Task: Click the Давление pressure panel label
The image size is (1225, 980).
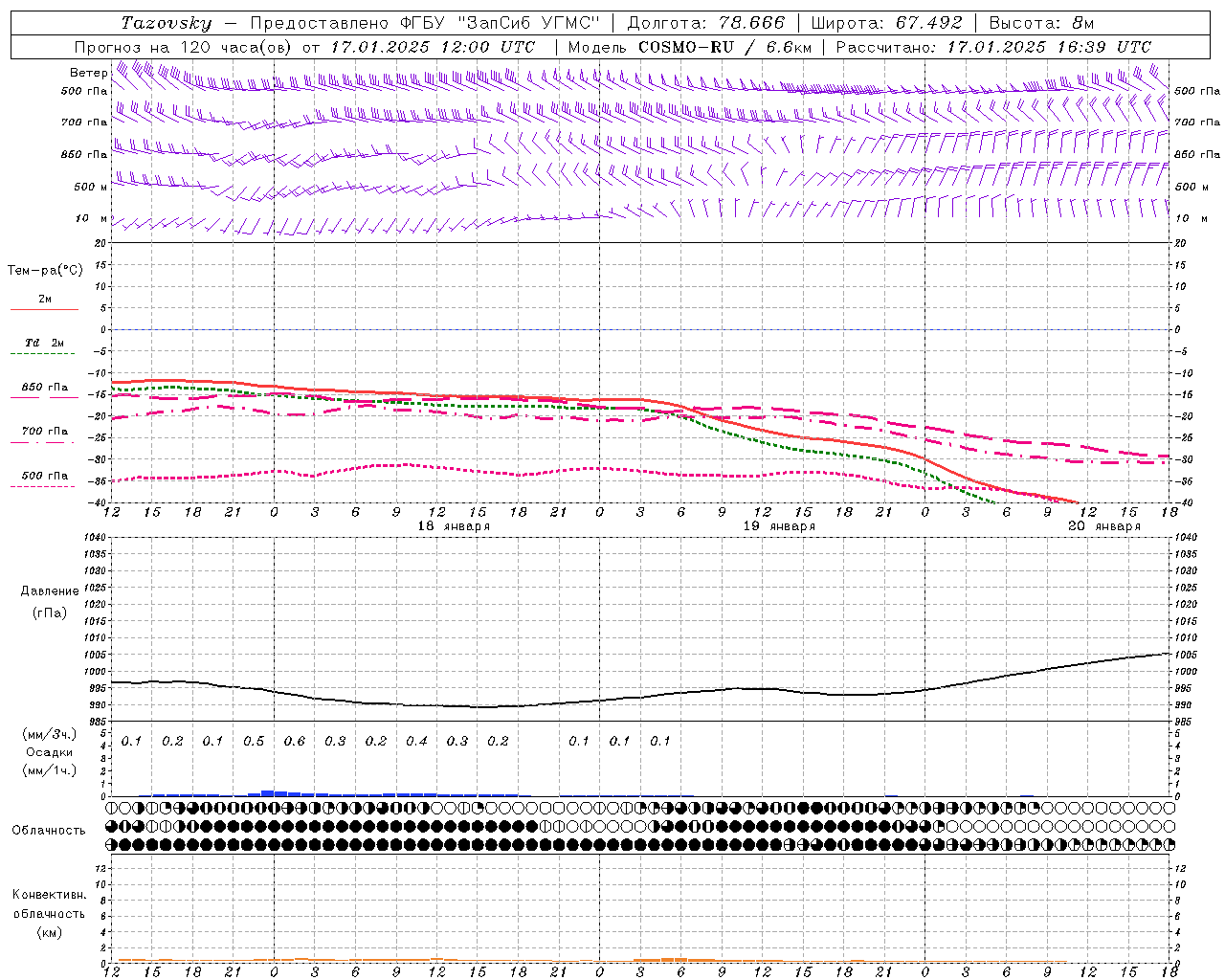Action: [50, 591]
